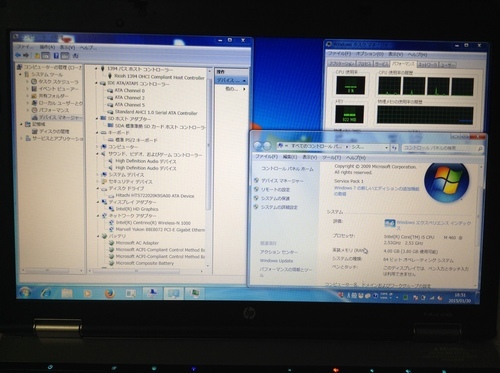
Task: Open the 操作(A) menu in Computer Management
Action: (x=47, y=47)
